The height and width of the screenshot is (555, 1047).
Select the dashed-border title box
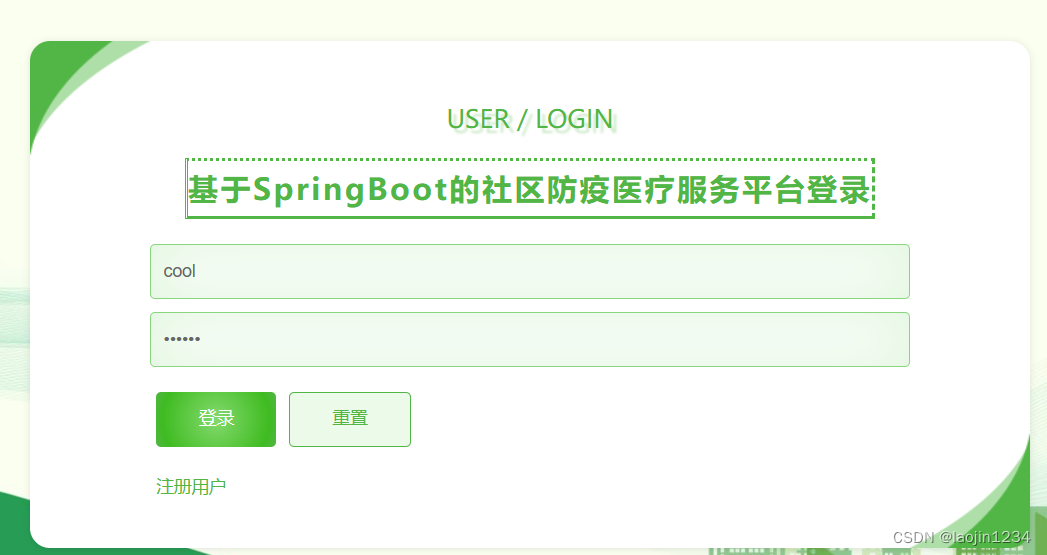click(530, 188)
